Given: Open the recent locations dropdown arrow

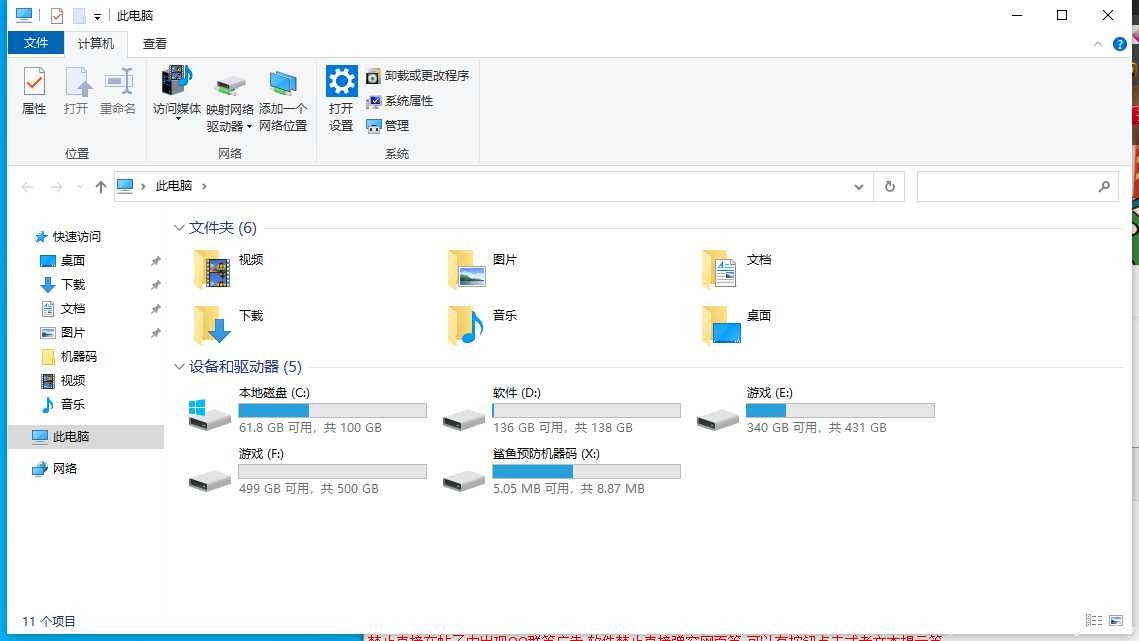Looking at the screenshot, I should coord(80,187).
